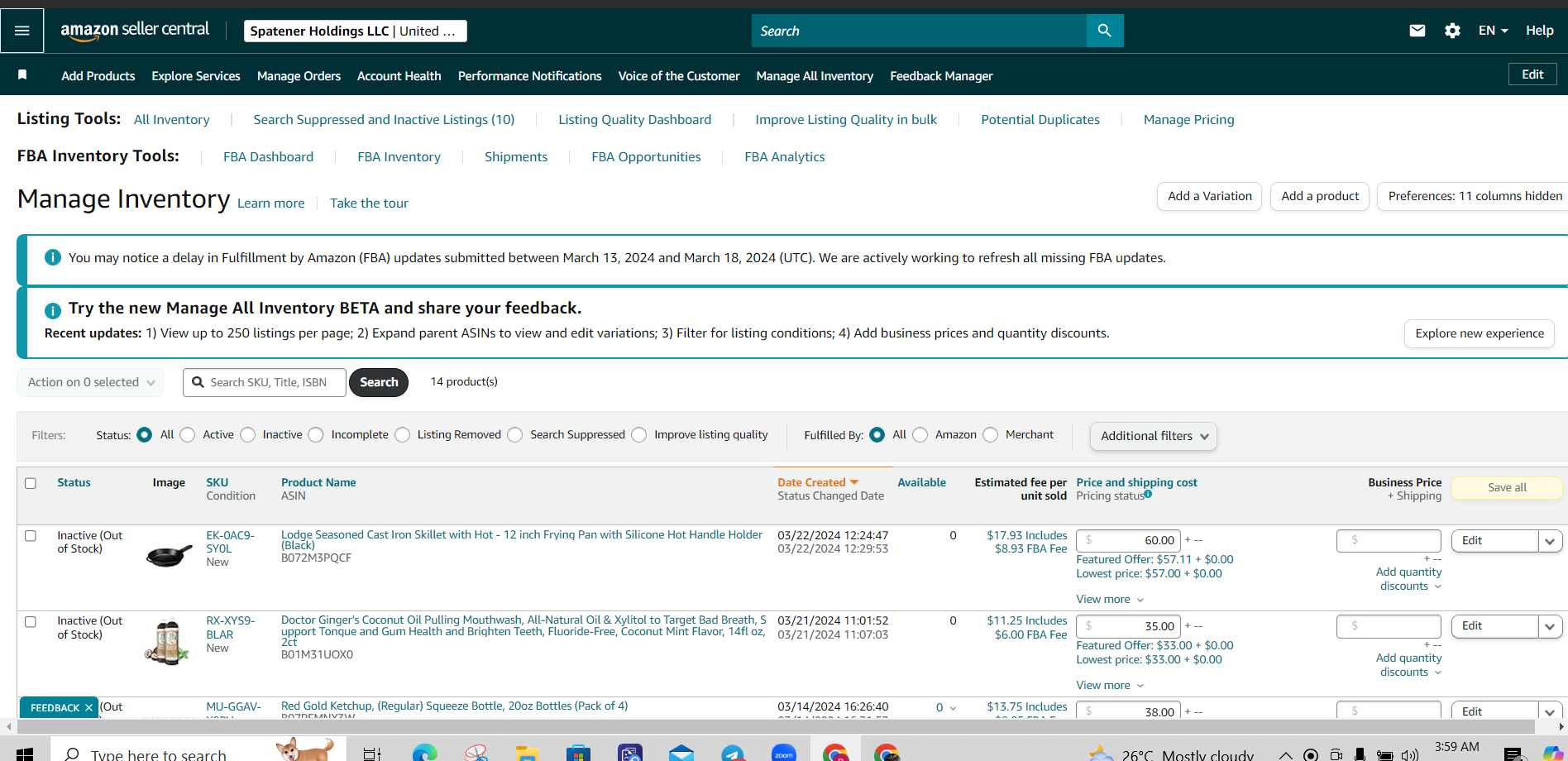The width and height of the screenshot is (1568, 761).
Task: Select the Search Suppressed radio button
Action: click(515, 435)
